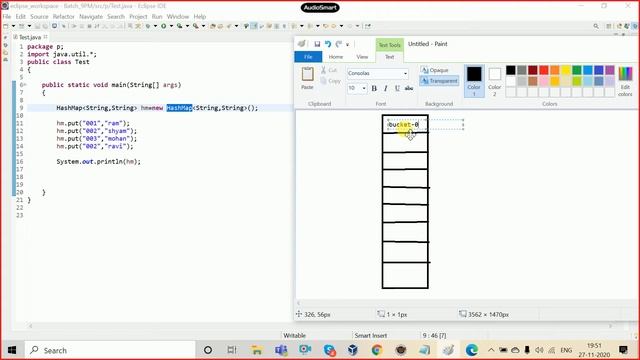Screen dimensions: 640x360
Task: Open Eclipse Window menu
Action: coord(178,17)
